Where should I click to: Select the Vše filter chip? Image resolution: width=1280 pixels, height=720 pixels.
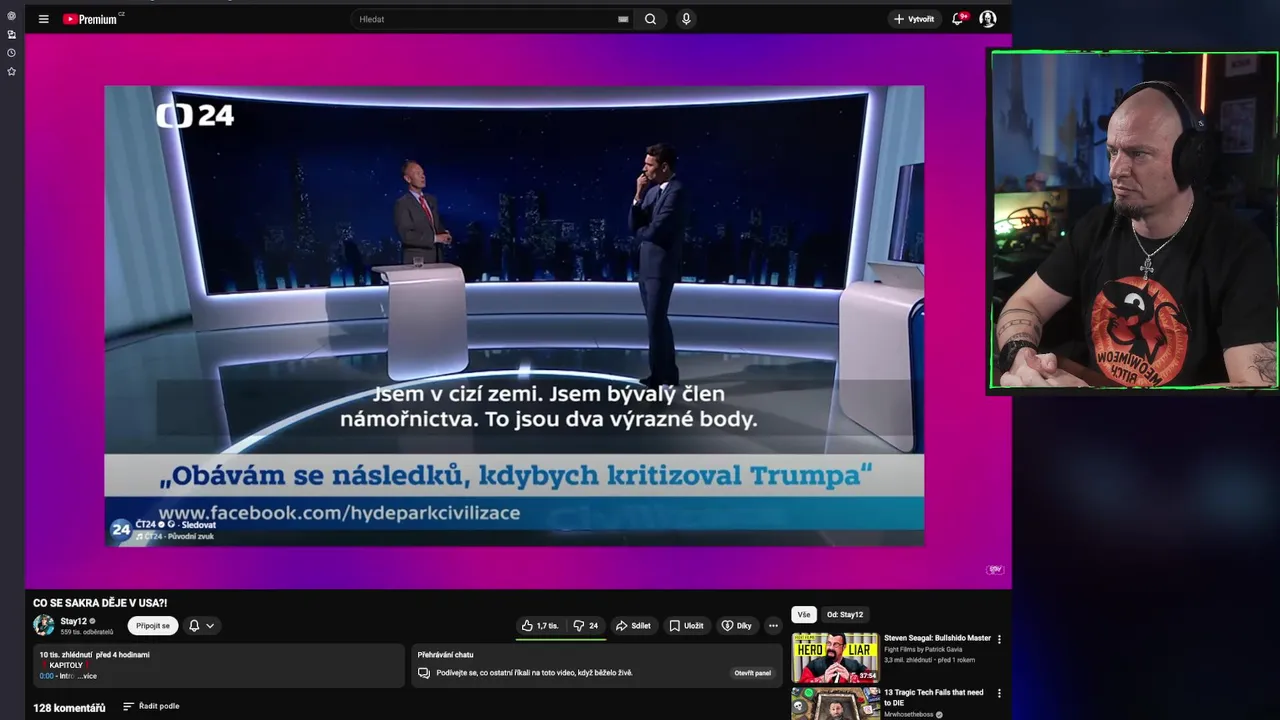(804, 615)
